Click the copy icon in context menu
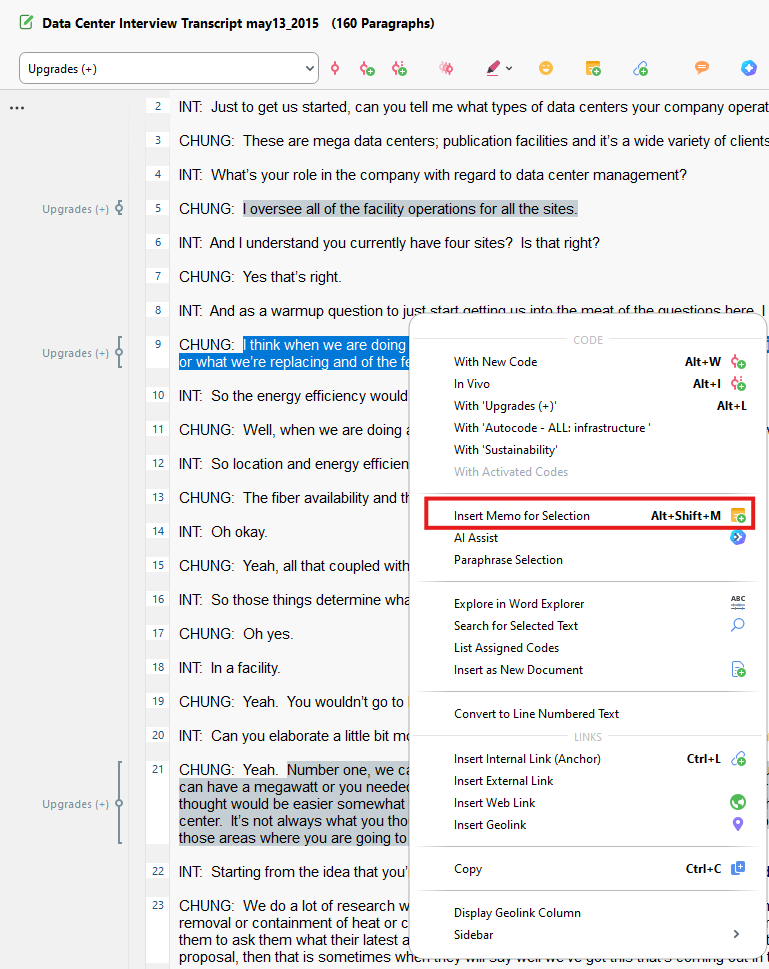Screen dimensions: 769x969 click(x=738, y=868)
